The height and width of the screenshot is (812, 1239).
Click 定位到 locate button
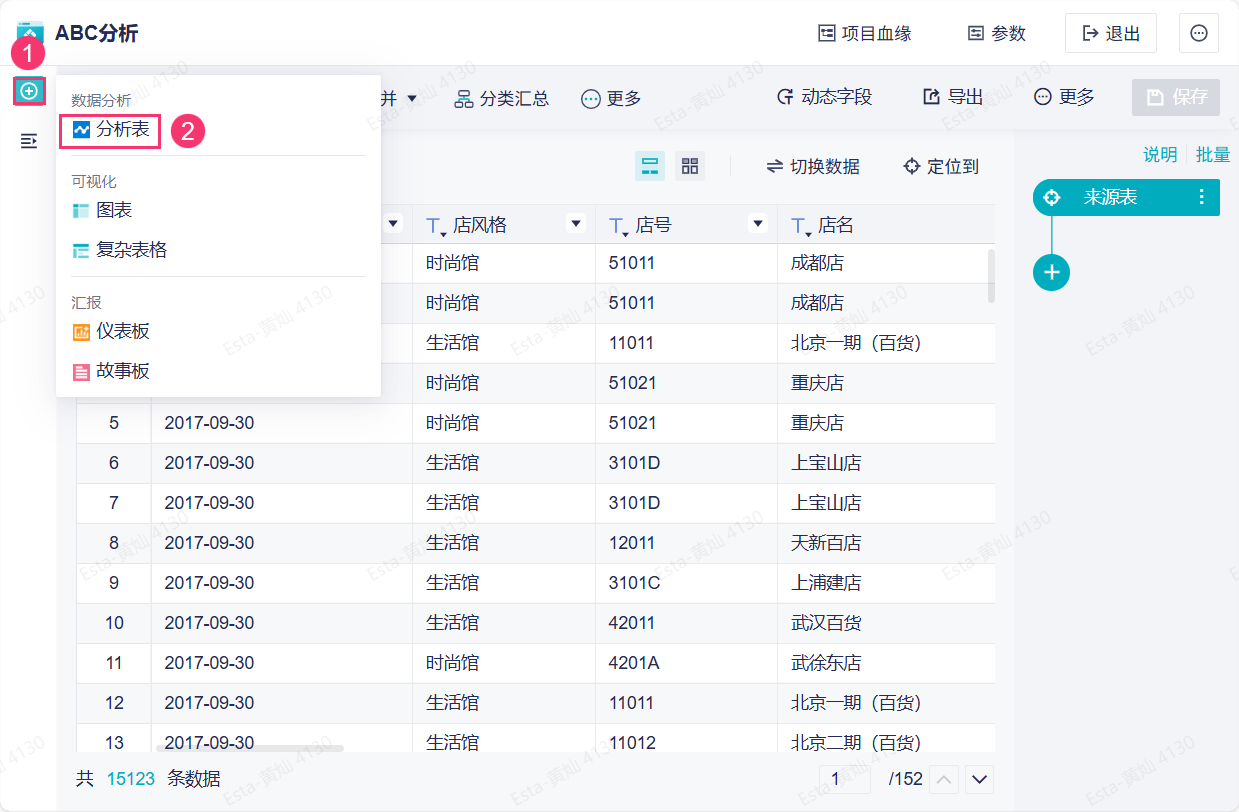click(941, 167)
